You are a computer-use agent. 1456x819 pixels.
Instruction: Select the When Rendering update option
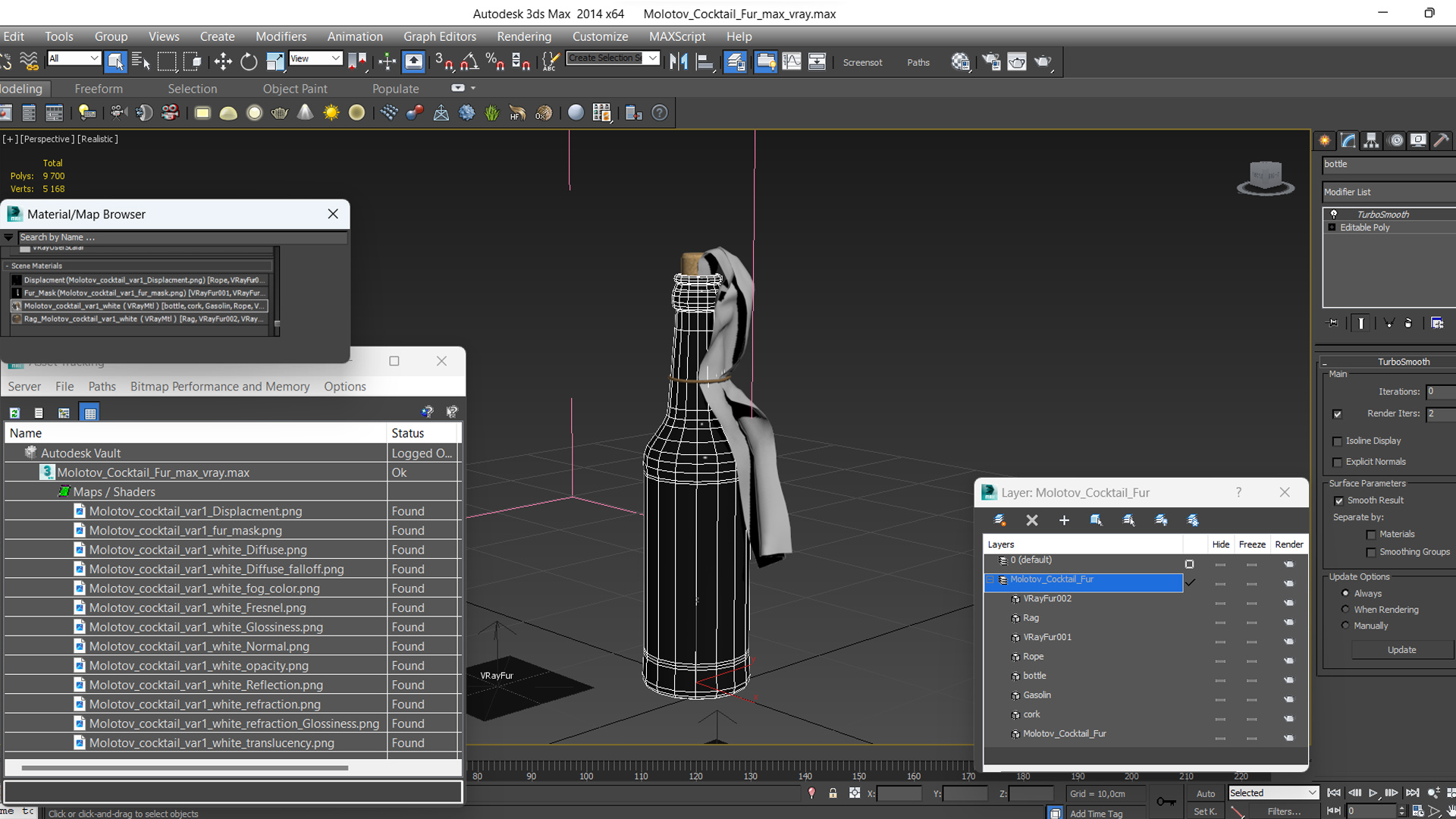(x=1345, y=609)
